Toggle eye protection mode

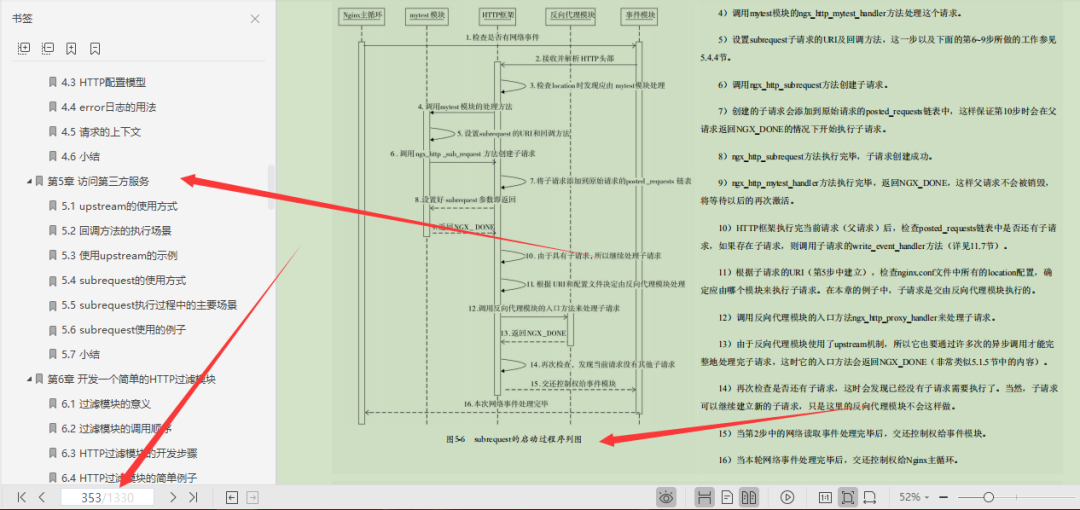(665, 497)
